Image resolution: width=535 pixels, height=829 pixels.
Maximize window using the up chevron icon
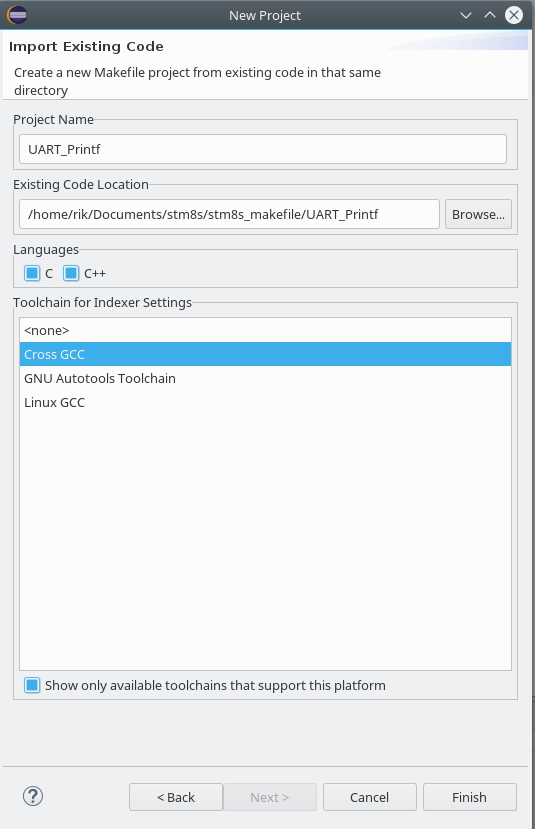490,15
